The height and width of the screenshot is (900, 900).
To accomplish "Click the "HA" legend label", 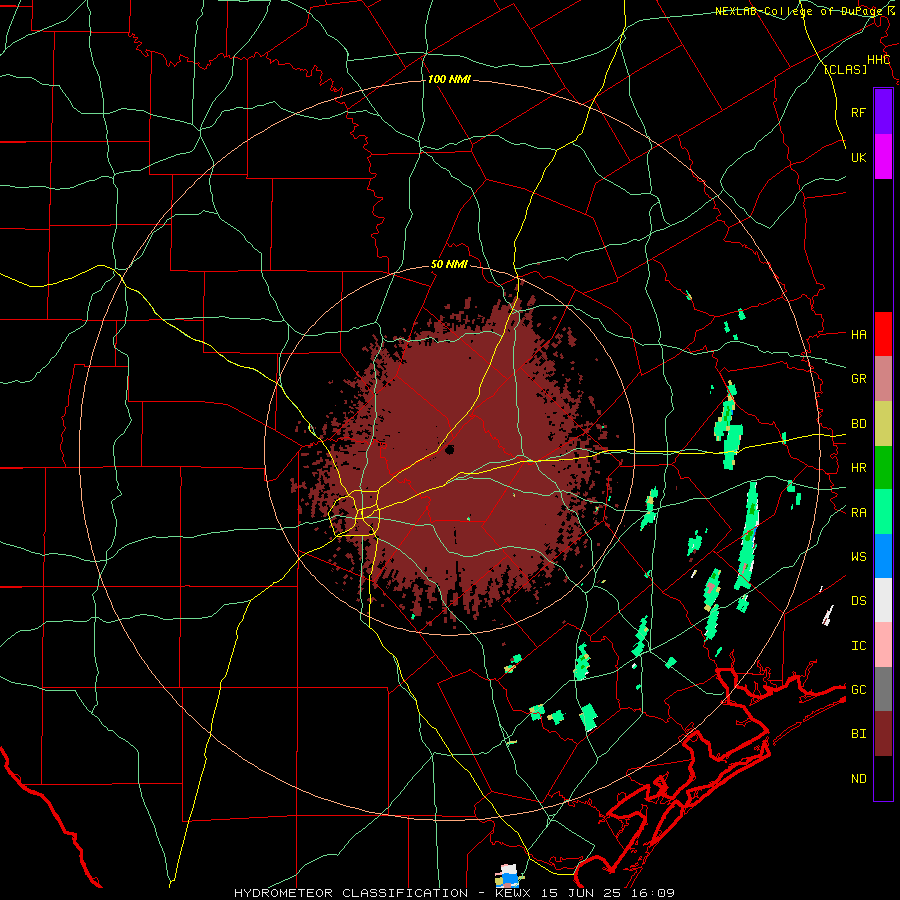I will click(x=858, y=335).
